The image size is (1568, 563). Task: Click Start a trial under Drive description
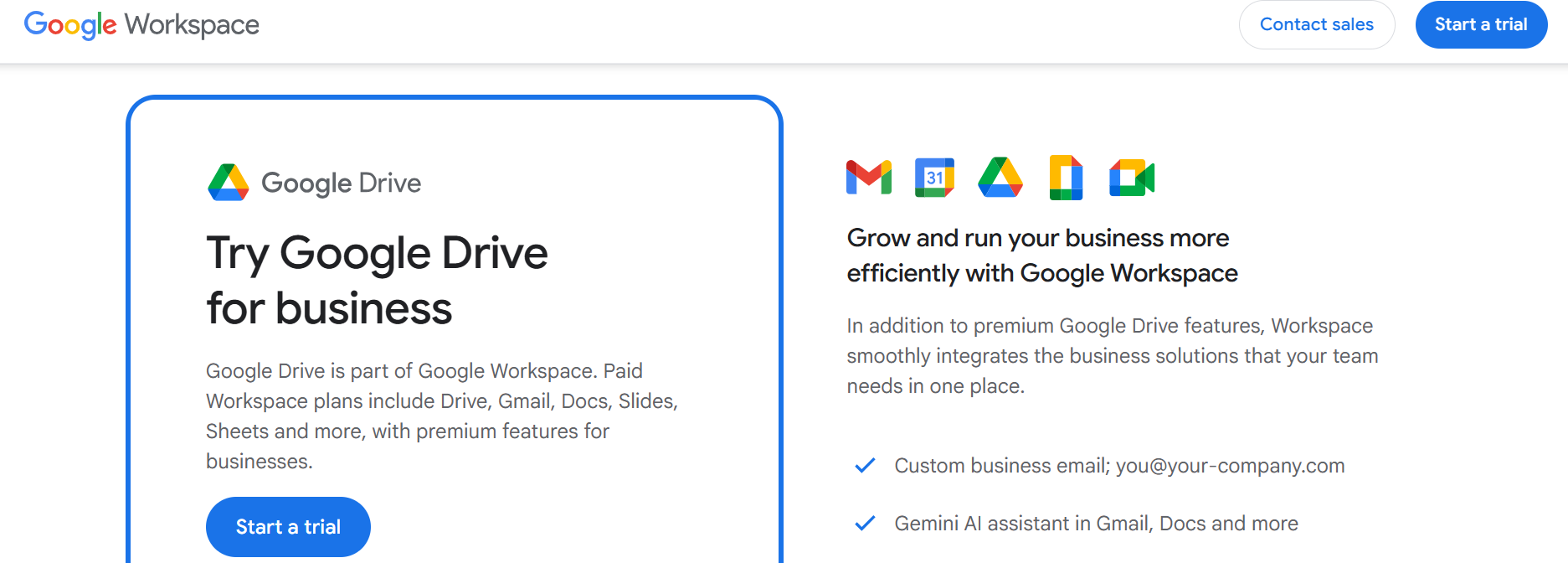tap(288, 527)
